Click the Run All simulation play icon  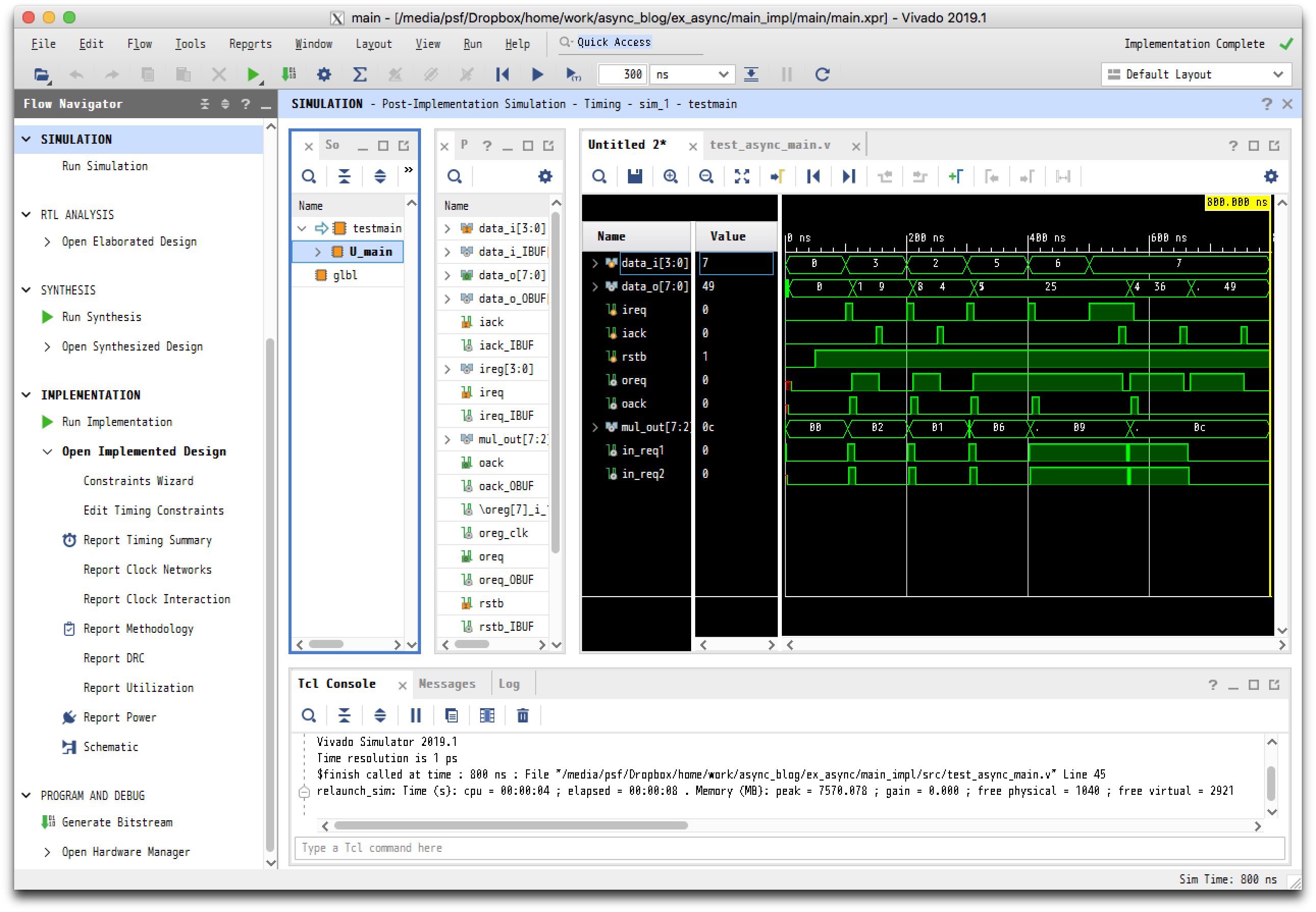point(537,74)
